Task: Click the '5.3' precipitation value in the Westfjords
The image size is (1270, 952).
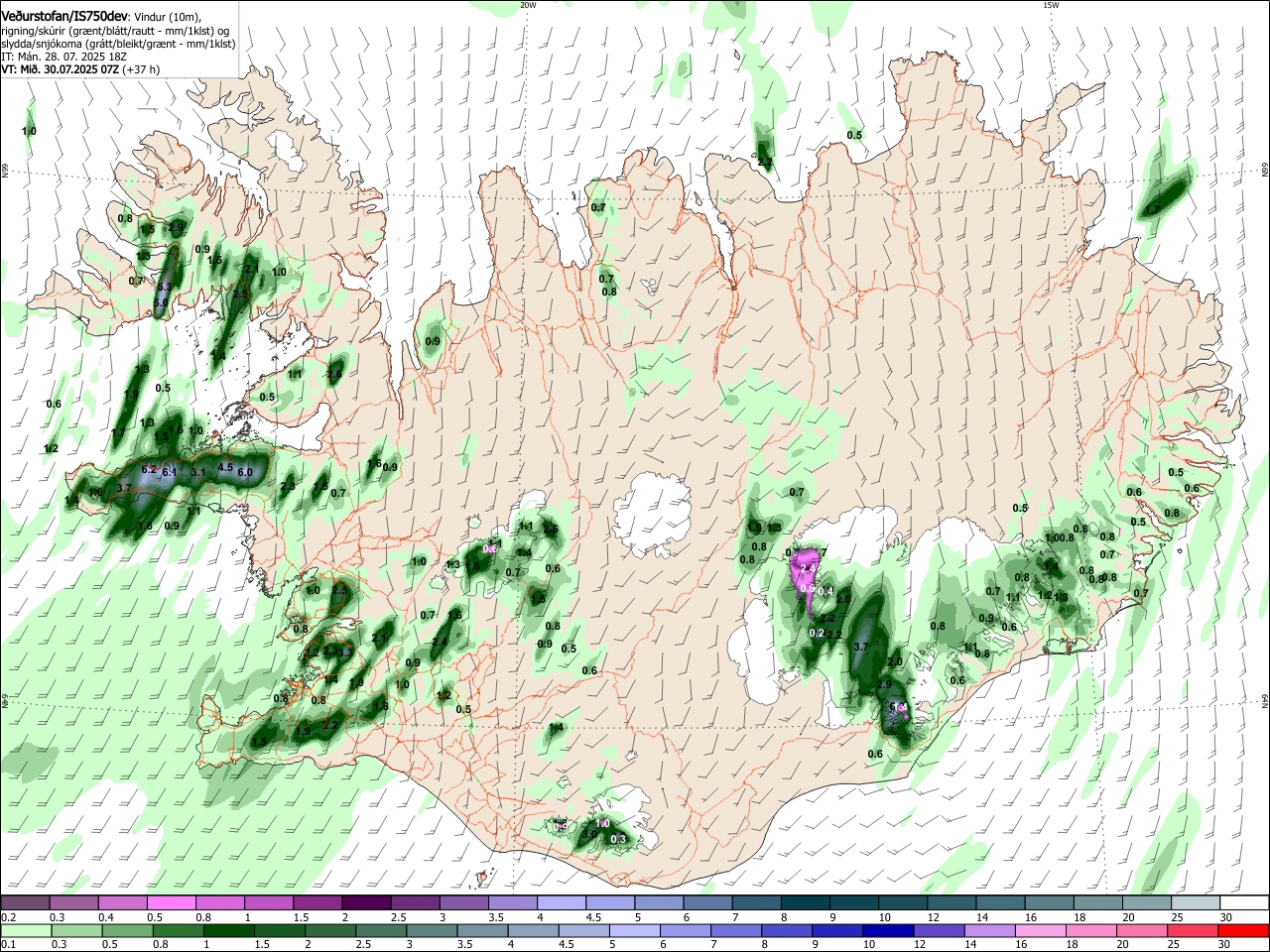Action: click(x=165, y=287)
